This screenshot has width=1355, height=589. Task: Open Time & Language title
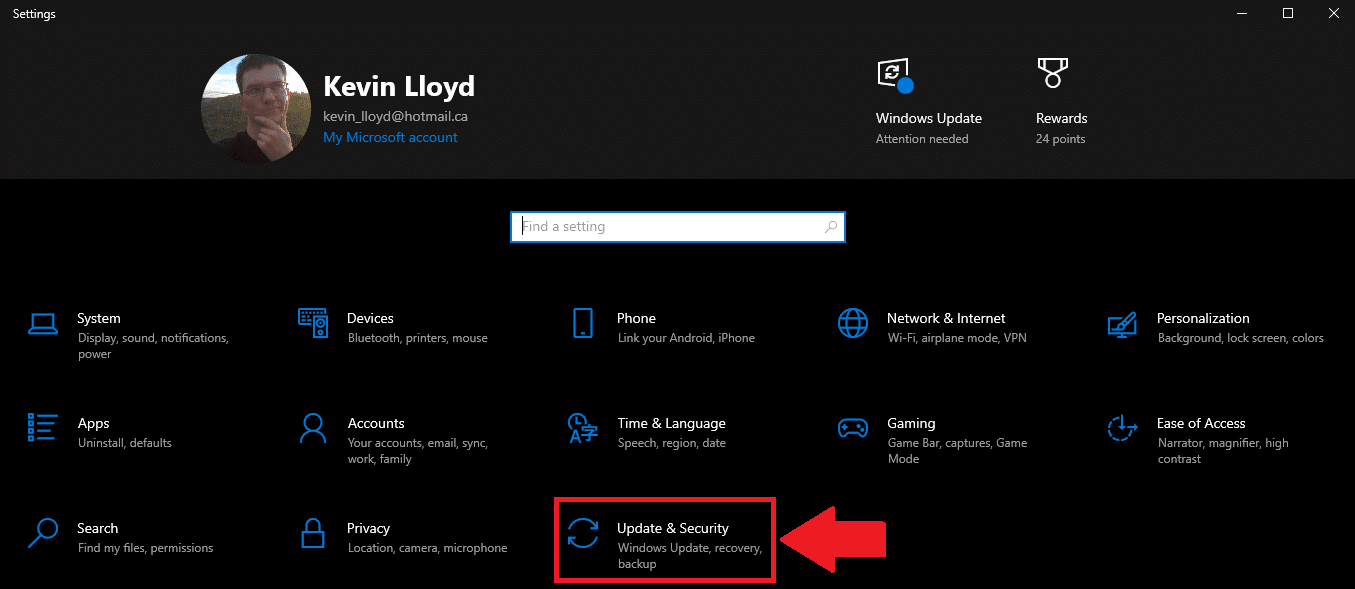click(x=672, y=423)
